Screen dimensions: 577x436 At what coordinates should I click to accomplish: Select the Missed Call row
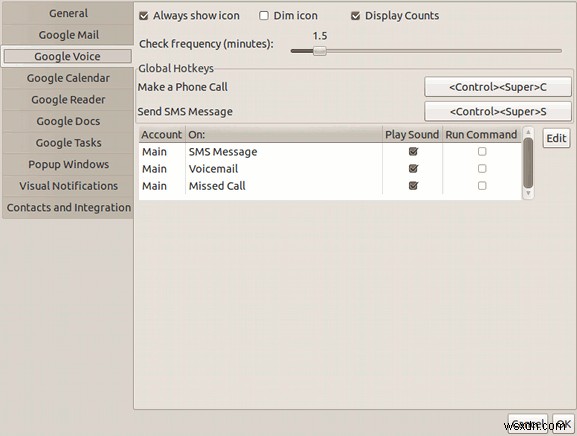(330, 186)
